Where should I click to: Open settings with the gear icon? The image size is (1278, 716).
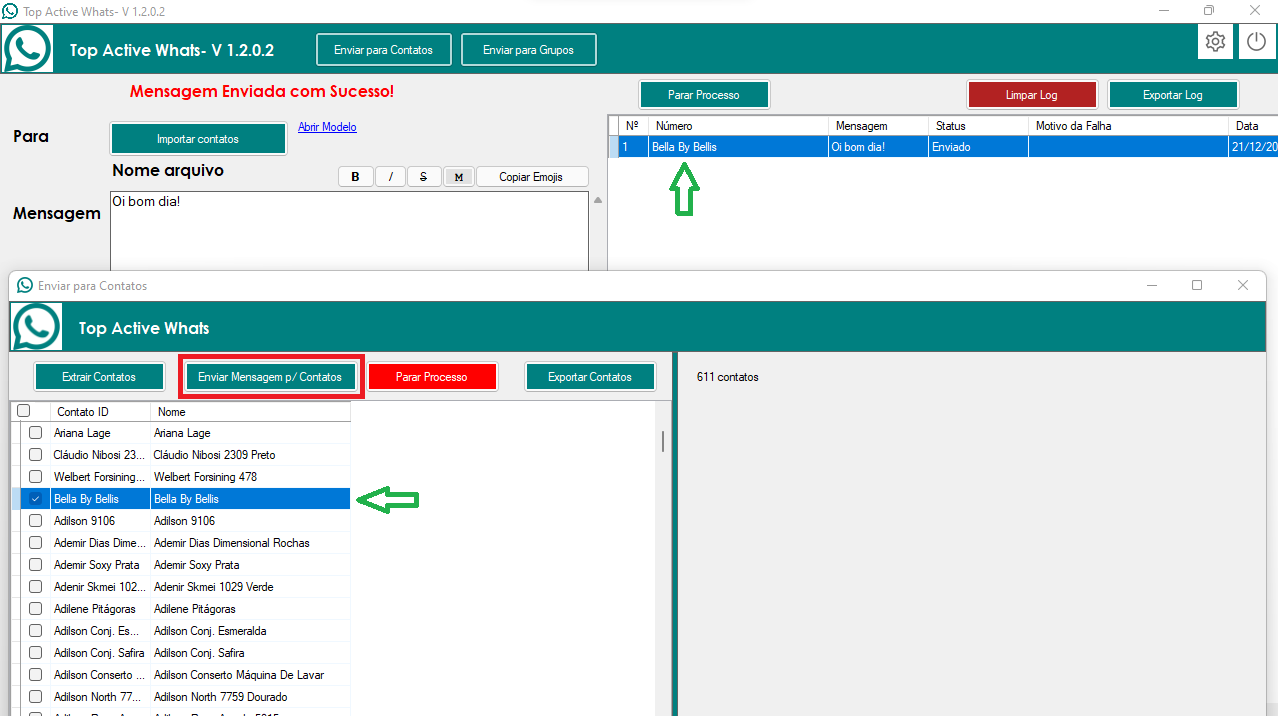click(x=1215, y=42)
